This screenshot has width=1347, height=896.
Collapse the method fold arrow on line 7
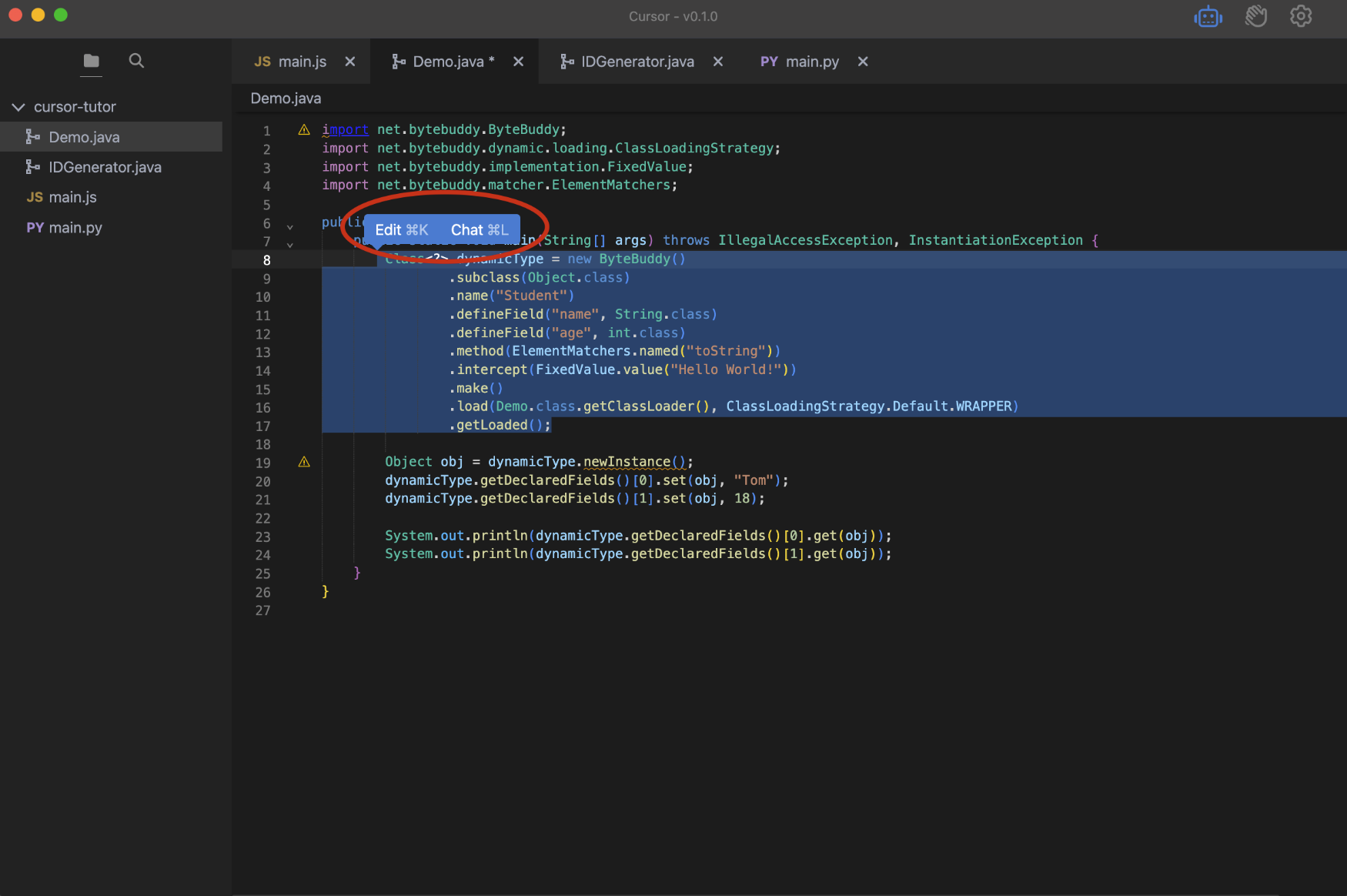point(290,245)
